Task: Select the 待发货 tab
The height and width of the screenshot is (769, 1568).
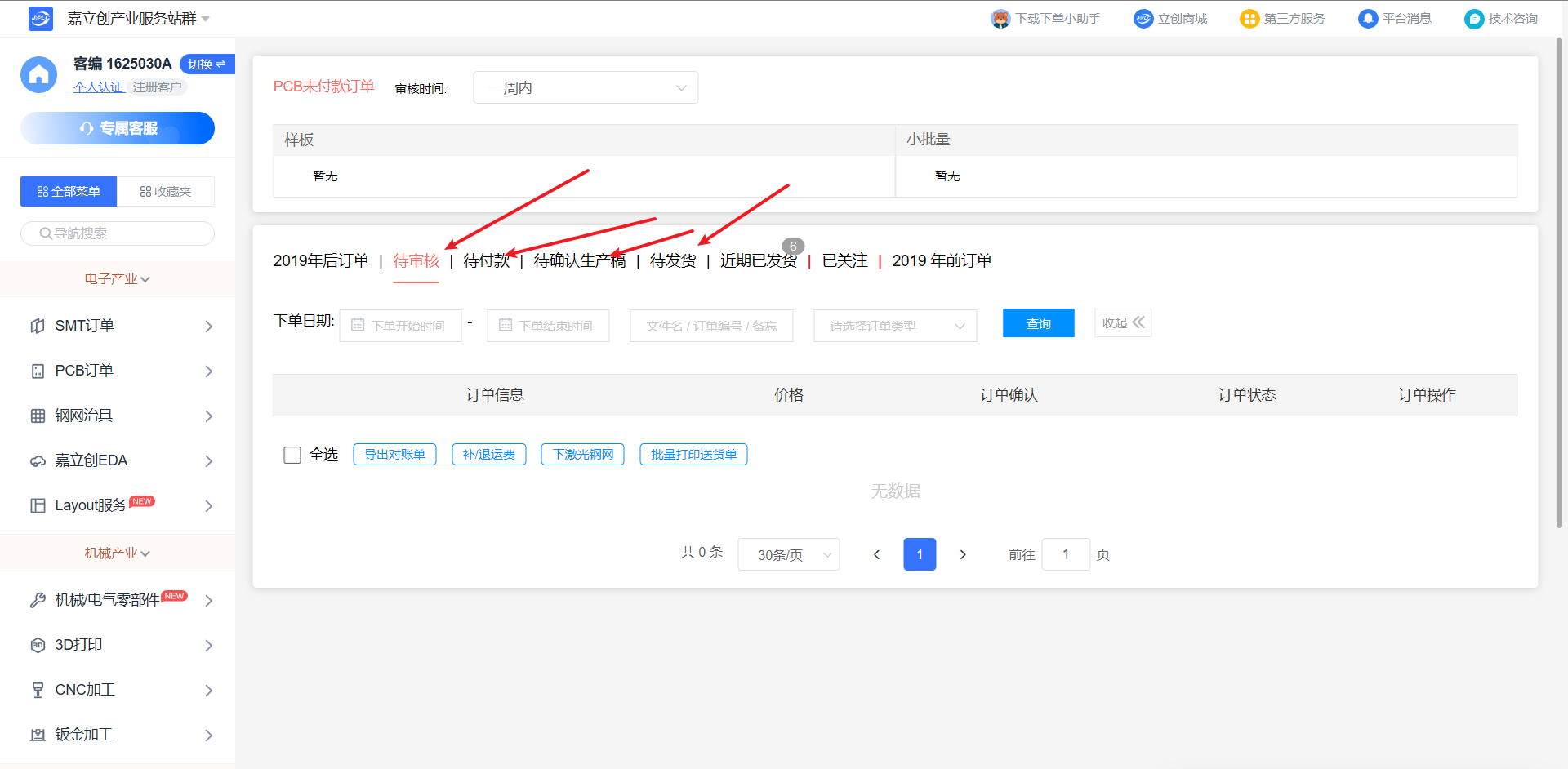Action: tap(673, 260)
